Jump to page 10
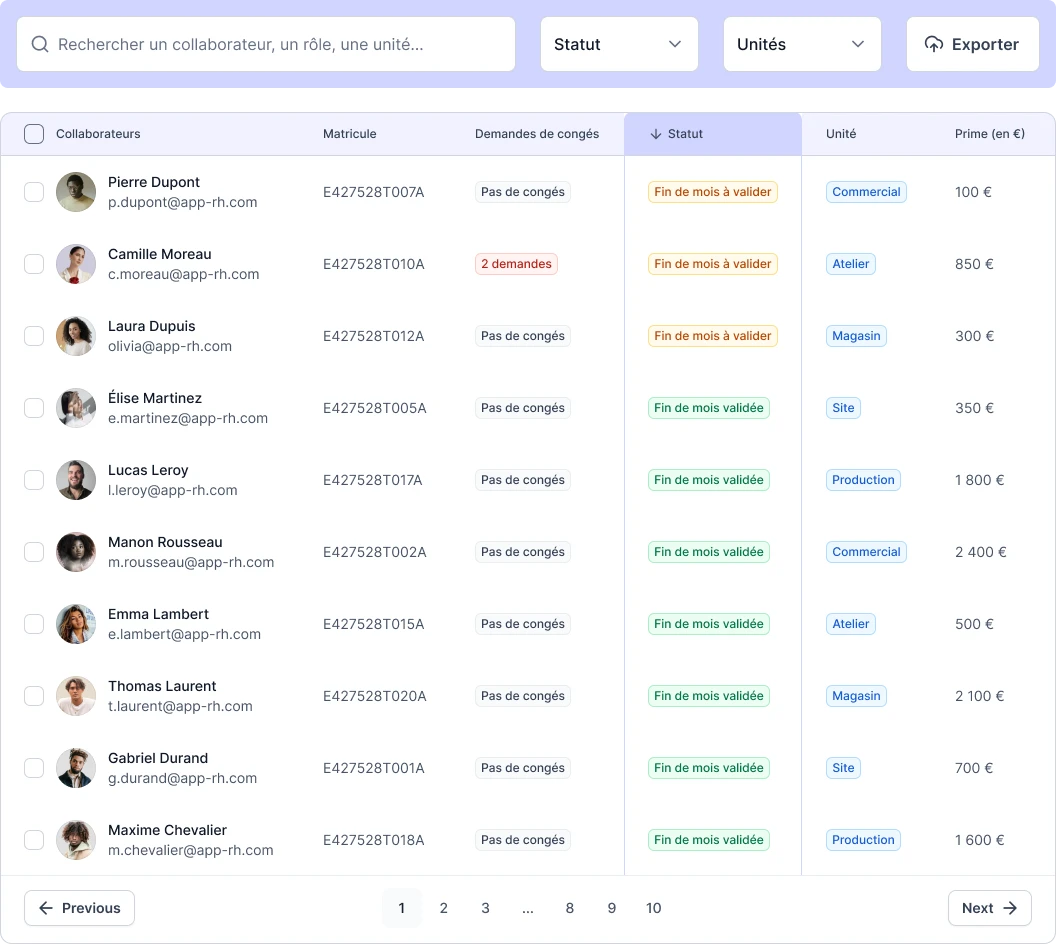The height and width of the screenshot is (944, 1056). tap(653, 908)
